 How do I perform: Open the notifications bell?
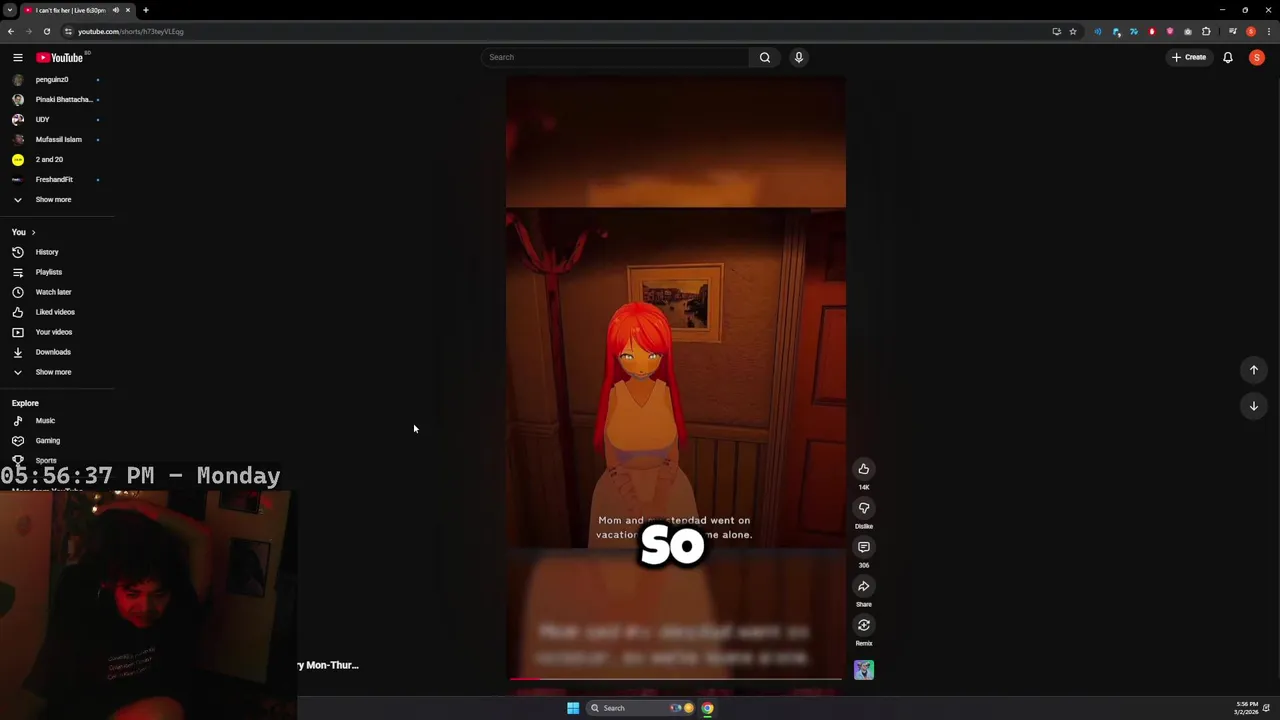[1228, 57]
